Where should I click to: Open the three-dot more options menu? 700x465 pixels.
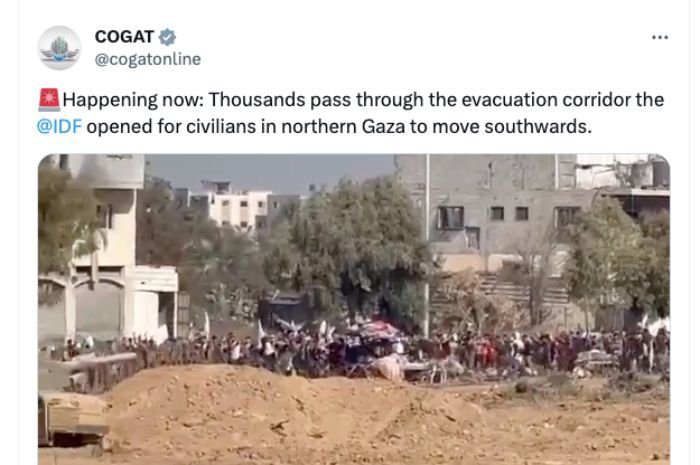[660, 37]
